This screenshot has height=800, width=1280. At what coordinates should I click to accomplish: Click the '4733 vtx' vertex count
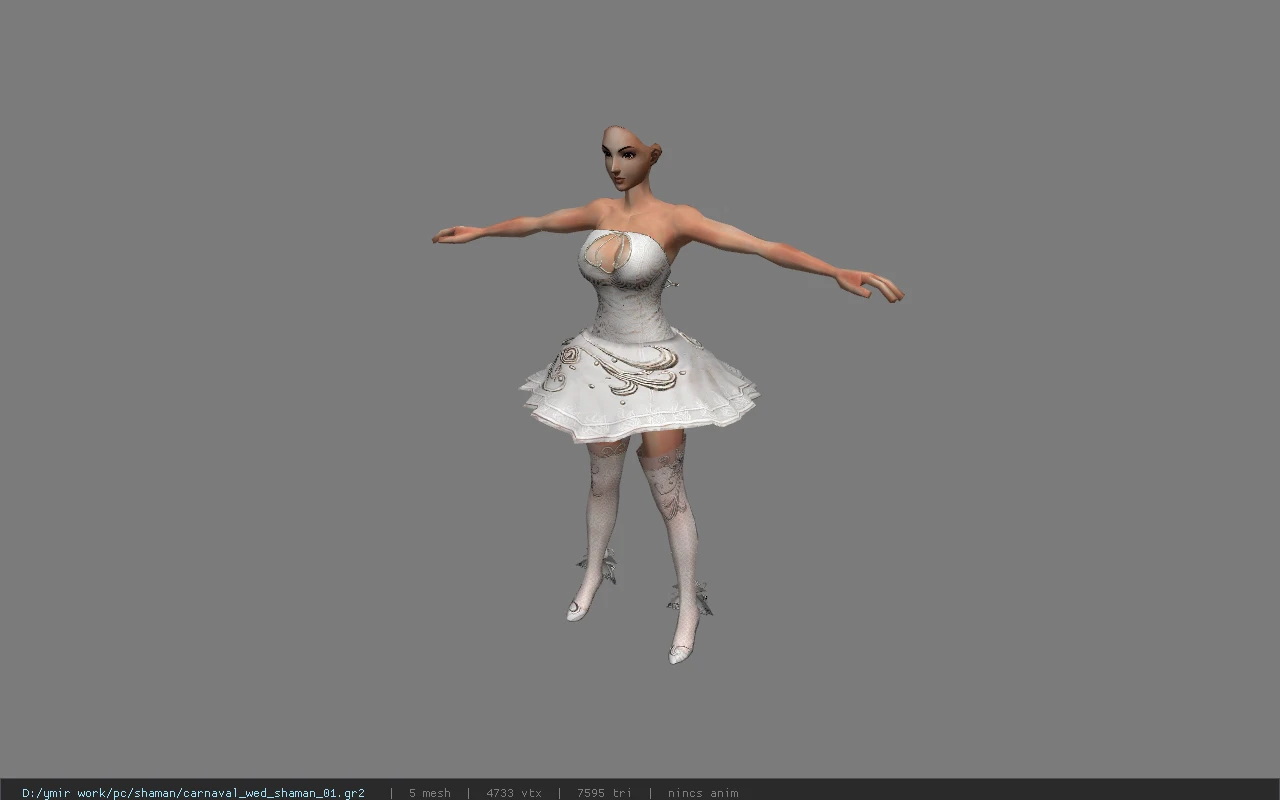[x=514, y=793]
